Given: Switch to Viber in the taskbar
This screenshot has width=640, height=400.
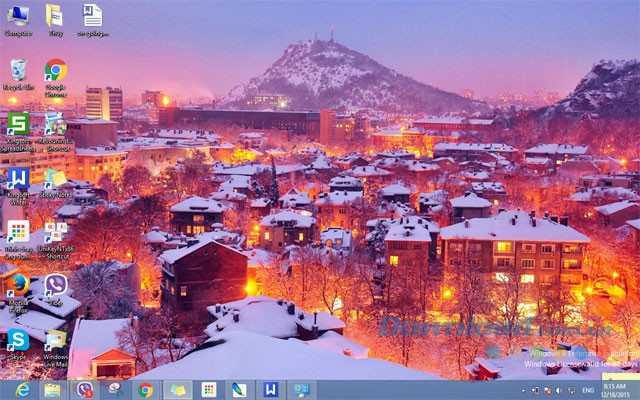Looking at the screenshot, I should pyautogui.click(x=84, y=390).
